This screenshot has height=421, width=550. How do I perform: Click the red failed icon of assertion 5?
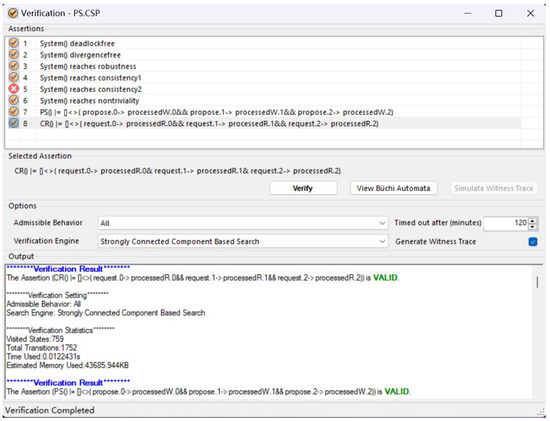(x=13, y=89)
